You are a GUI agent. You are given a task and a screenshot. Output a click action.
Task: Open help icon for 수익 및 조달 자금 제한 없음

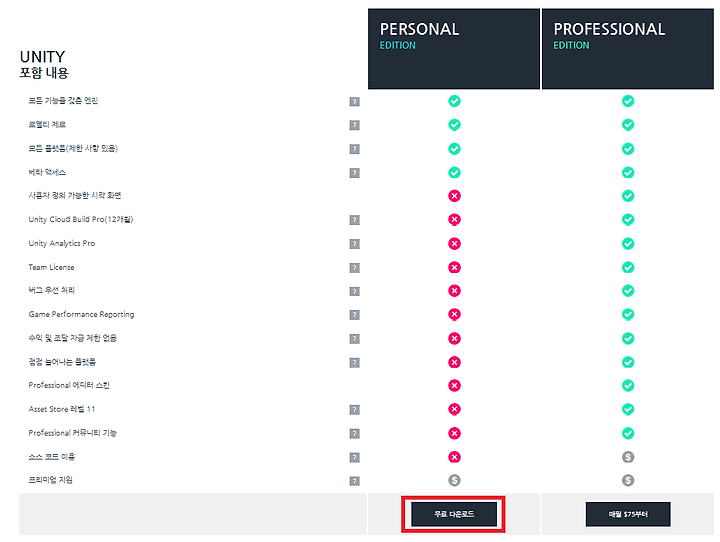click(354, 339)
